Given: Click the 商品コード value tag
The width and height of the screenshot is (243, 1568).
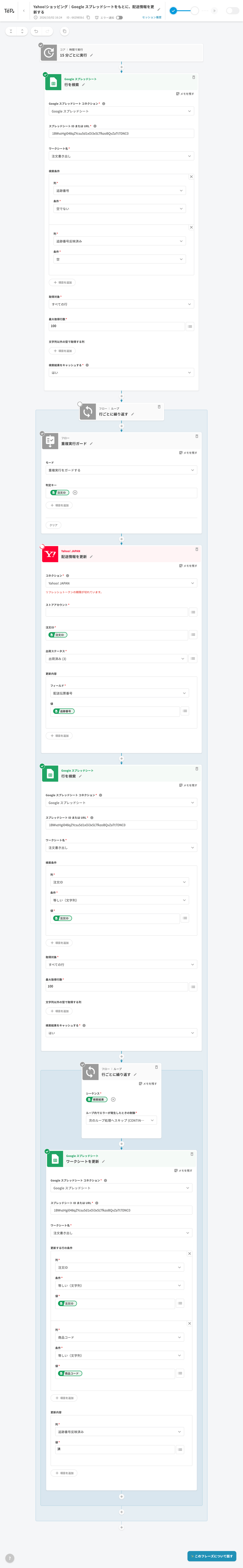Looking at the screenshot, I should coord(70,1373).
